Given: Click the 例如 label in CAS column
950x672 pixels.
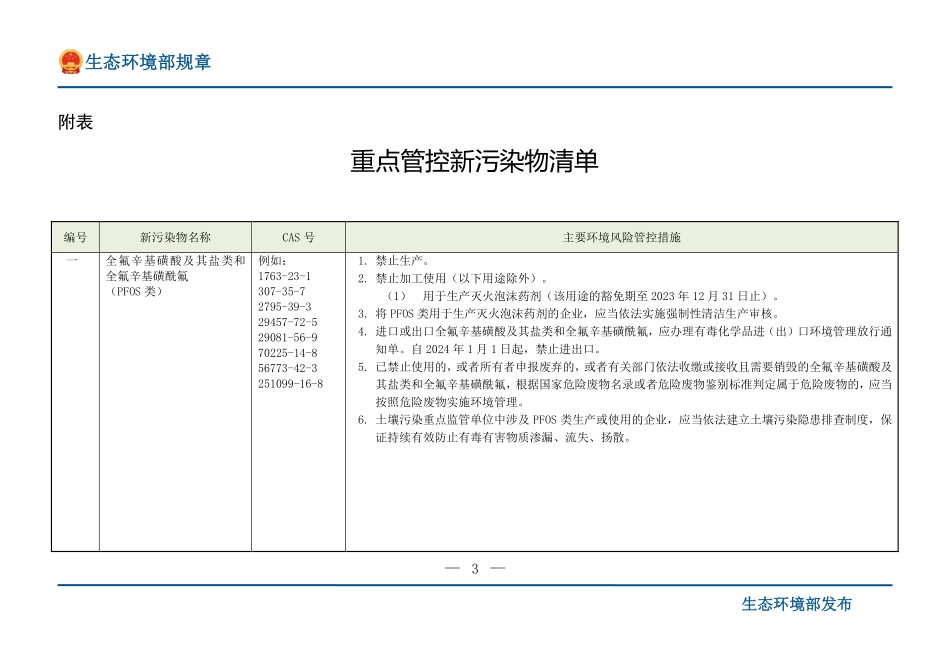Looking at the screenshot, I should pos(270,260).
